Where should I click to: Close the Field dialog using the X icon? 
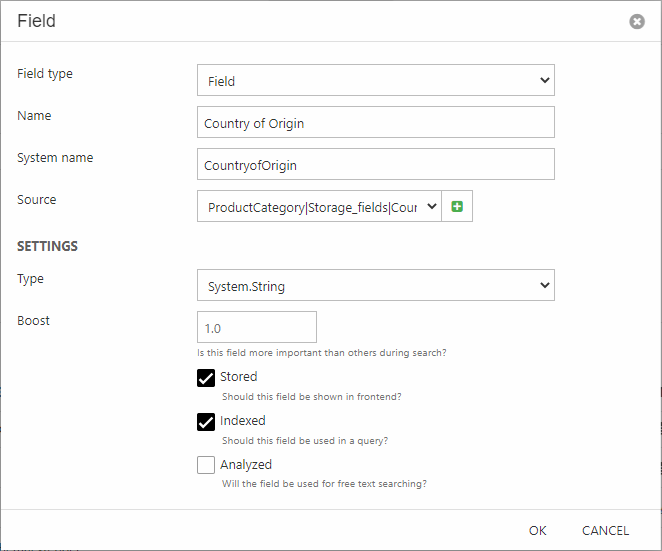click(x=637, y=21)
